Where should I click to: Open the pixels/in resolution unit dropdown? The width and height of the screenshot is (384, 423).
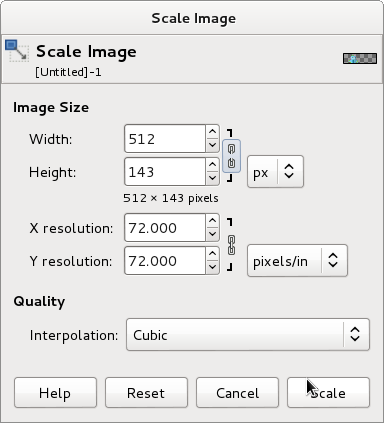click(x=297, y=261)
